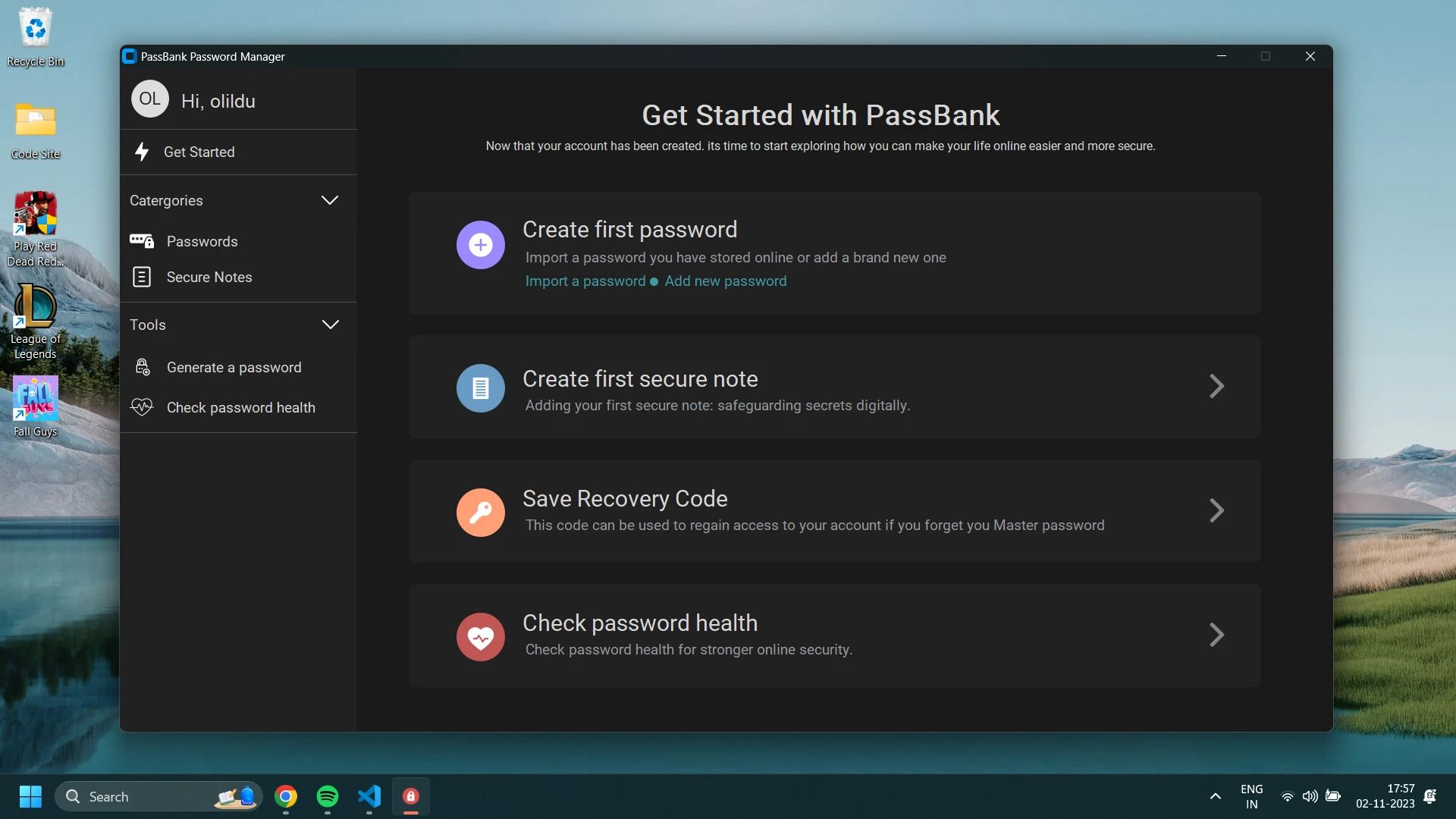Click the orange recovery code key icon

tap(480, 513)
